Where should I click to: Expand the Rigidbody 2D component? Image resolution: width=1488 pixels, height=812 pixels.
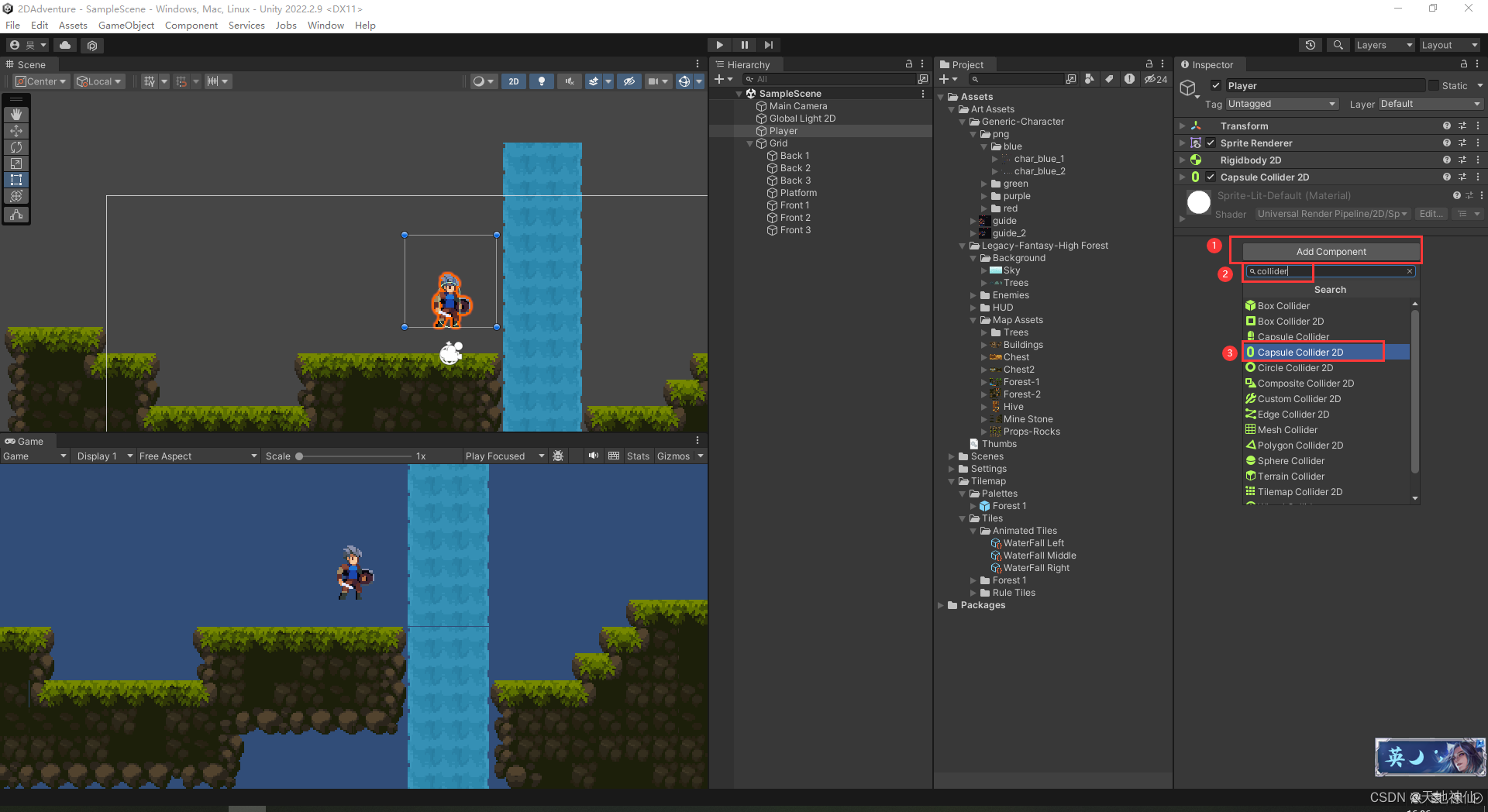pyautogui.click(x=1183, y=160)
